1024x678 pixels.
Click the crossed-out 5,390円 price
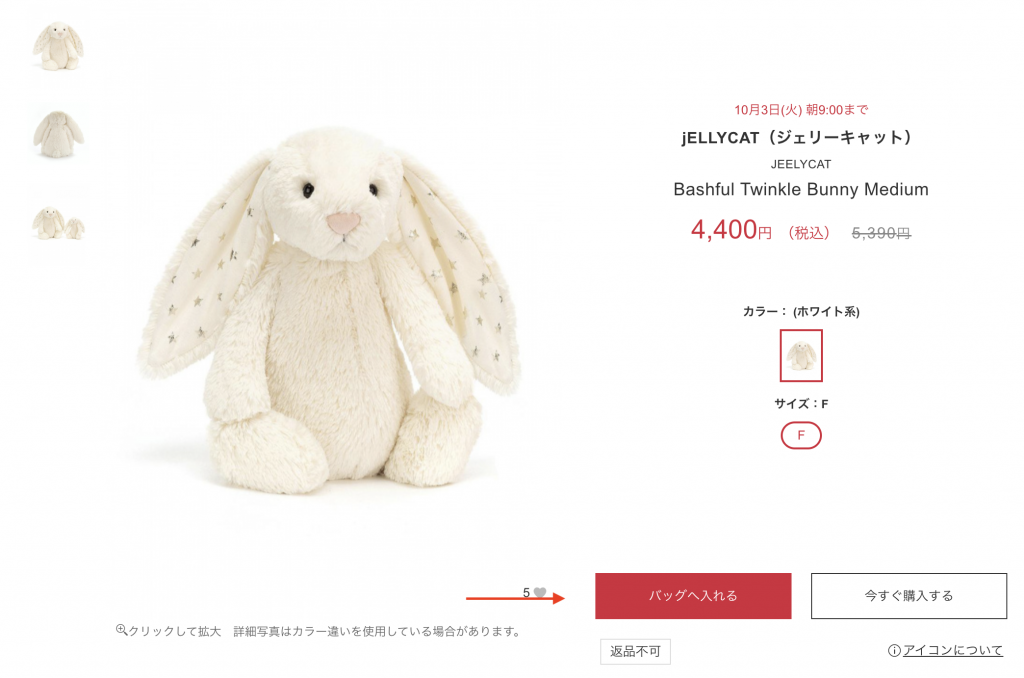(x=881, y=233)
